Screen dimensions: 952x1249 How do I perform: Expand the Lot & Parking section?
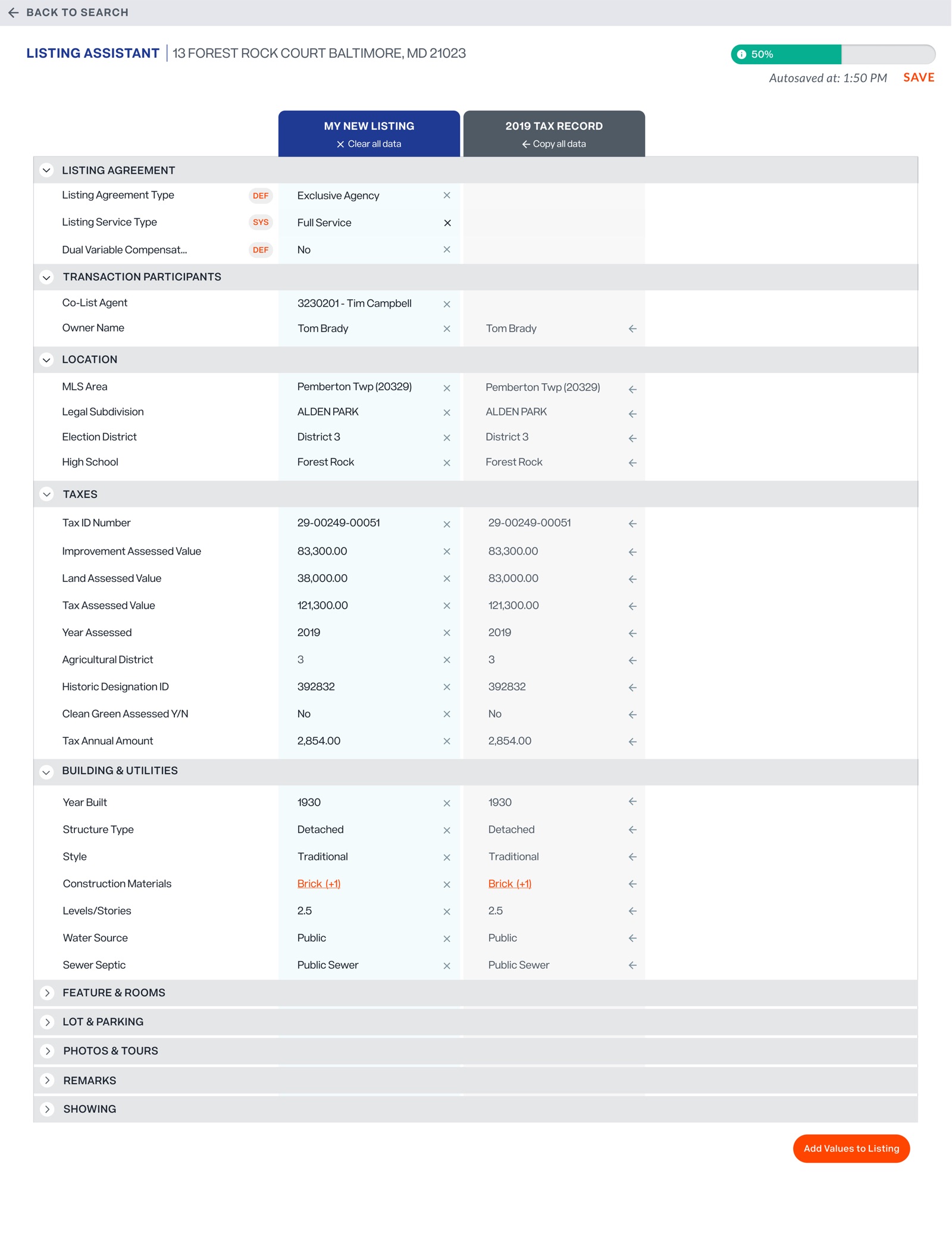[46, 1022]
